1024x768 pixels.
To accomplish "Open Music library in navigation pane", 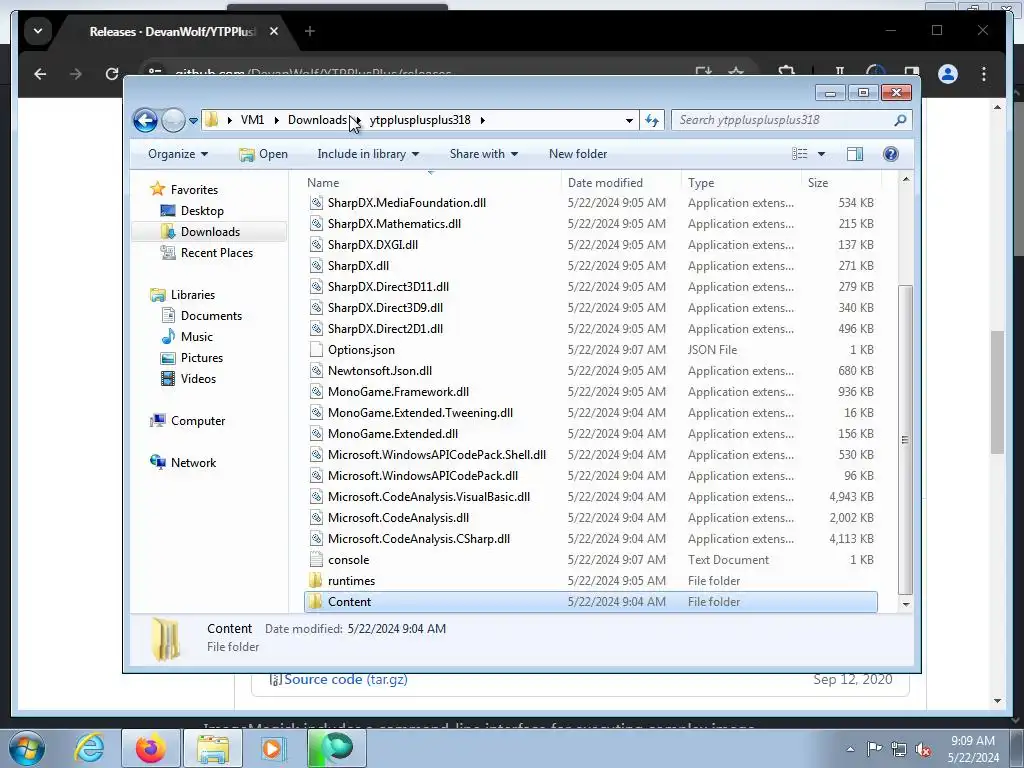I will tap(197, 337).
